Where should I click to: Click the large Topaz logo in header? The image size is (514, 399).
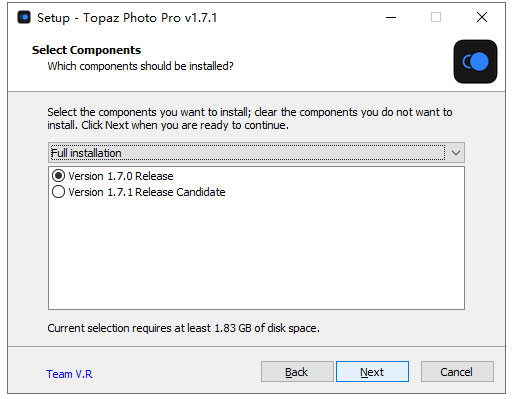pyautogui.click(x=475, y=61)
